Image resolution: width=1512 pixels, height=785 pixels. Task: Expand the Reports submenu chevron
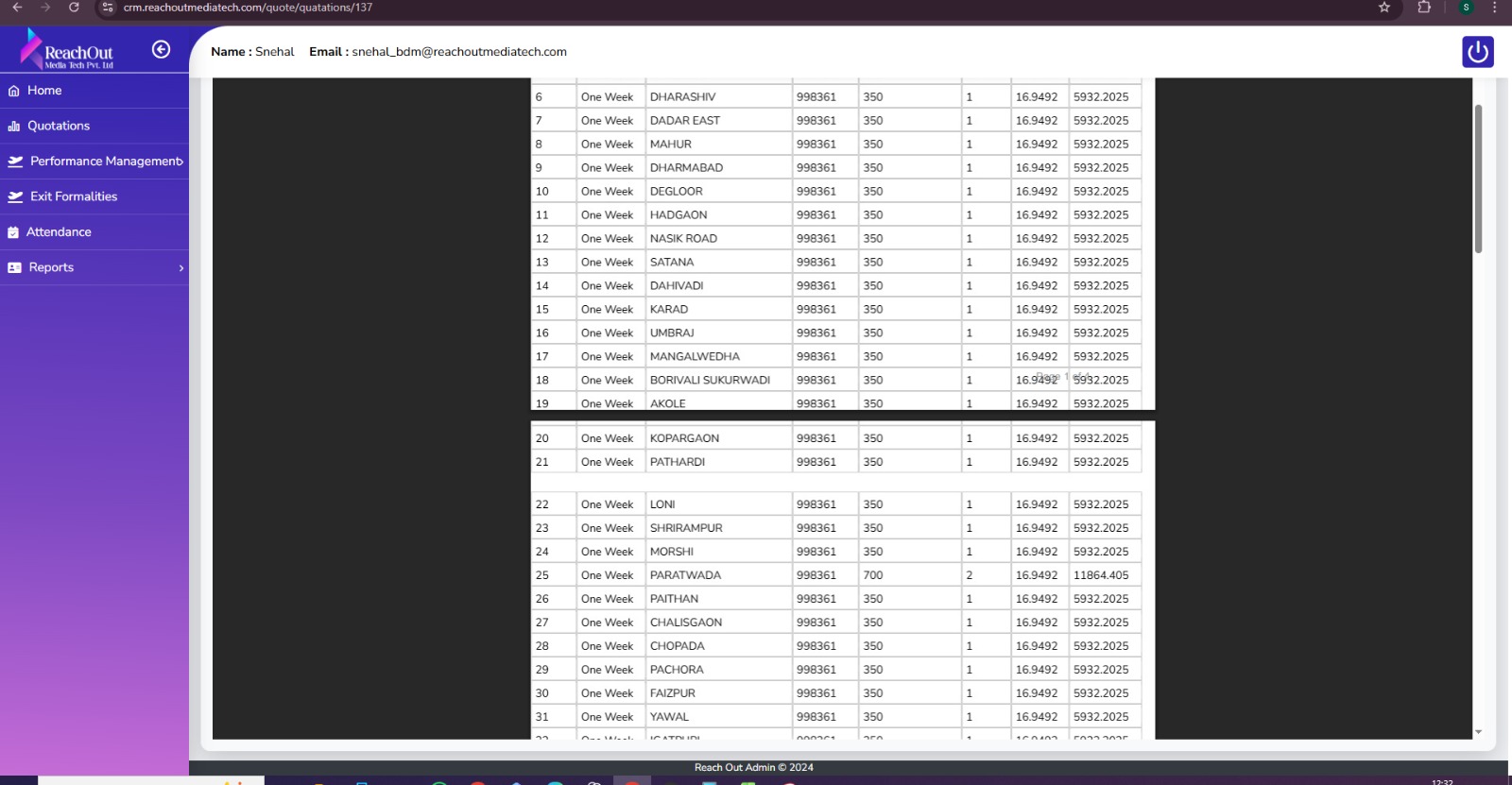(181, 268)
